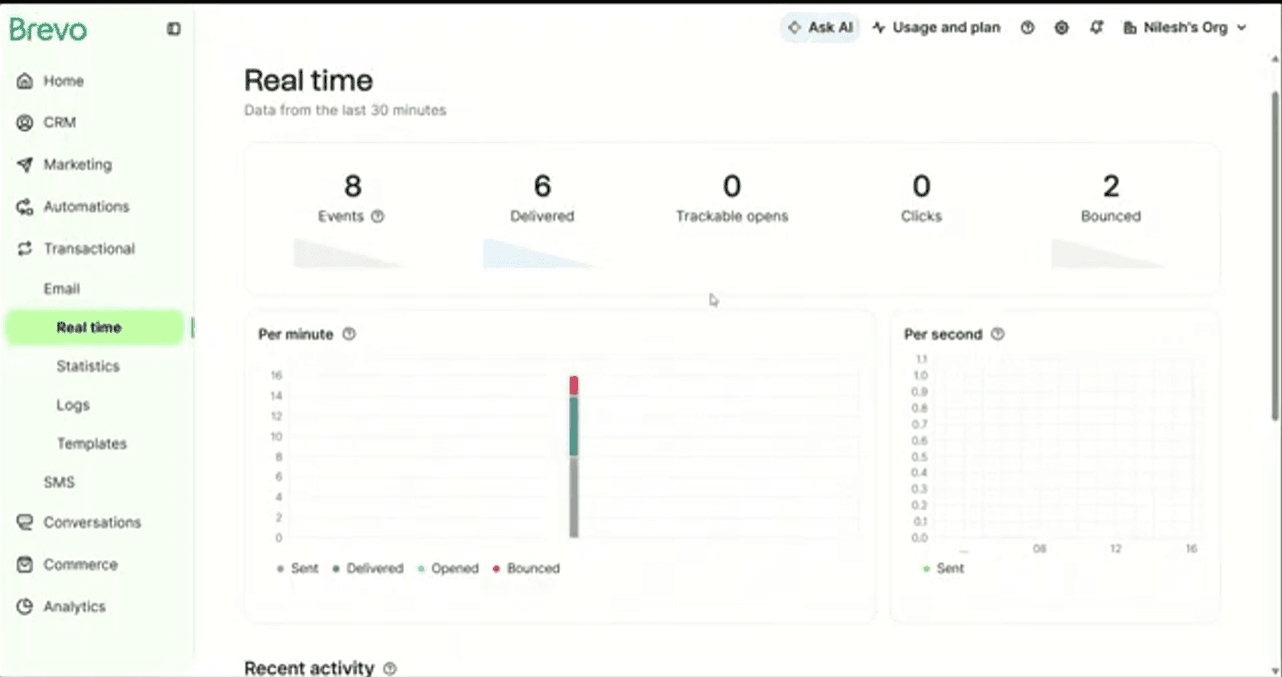Click the Marketing paper plane icon
Image resolution: width=1282 pixels, height=677 pixels.
point(25,164)
